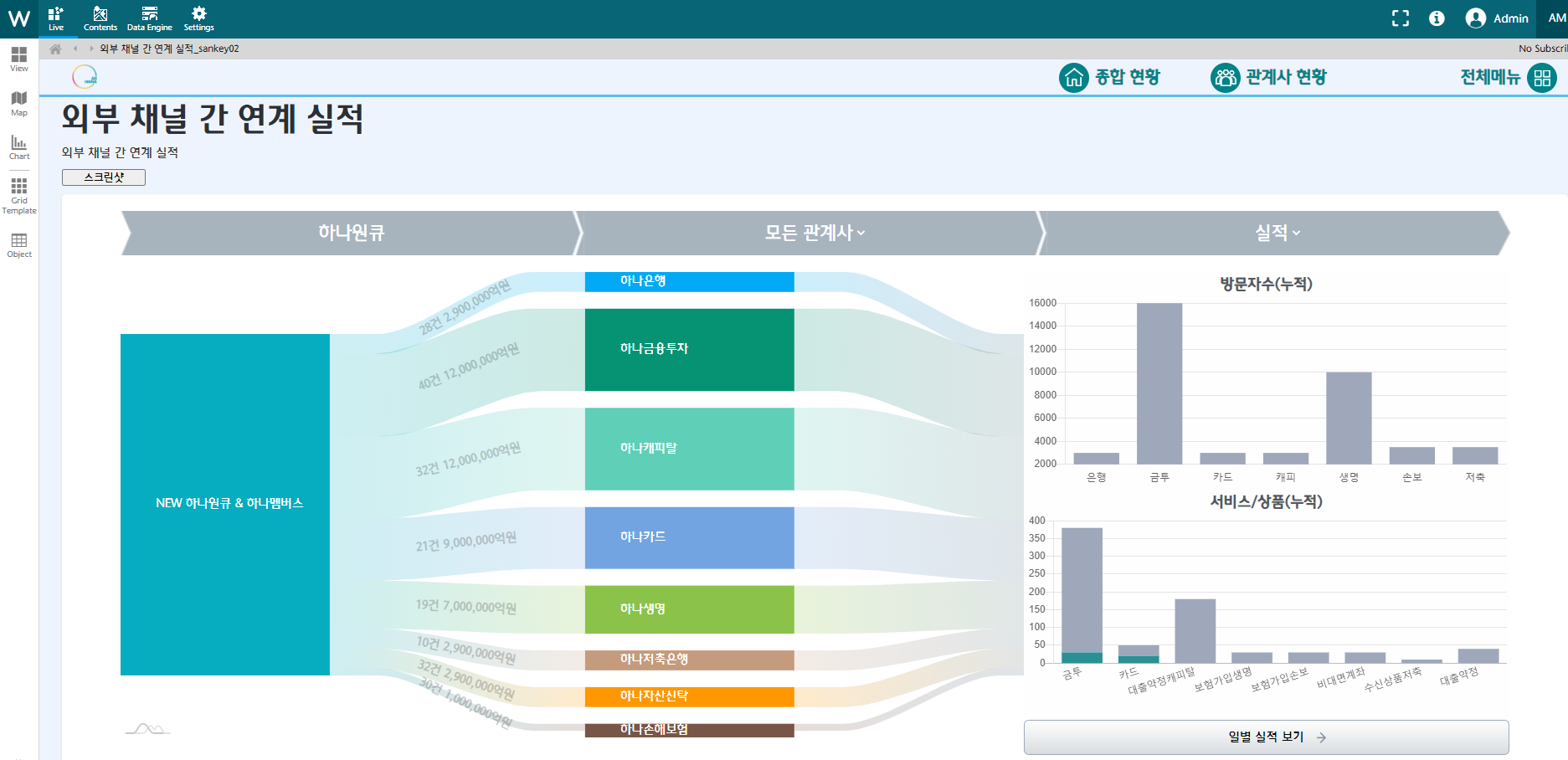This screenshot has height=760, width=1568.
Task: Click arrow icon in 일별 실적 보기
Action: pyautogui.click(x=1321, y=737)
